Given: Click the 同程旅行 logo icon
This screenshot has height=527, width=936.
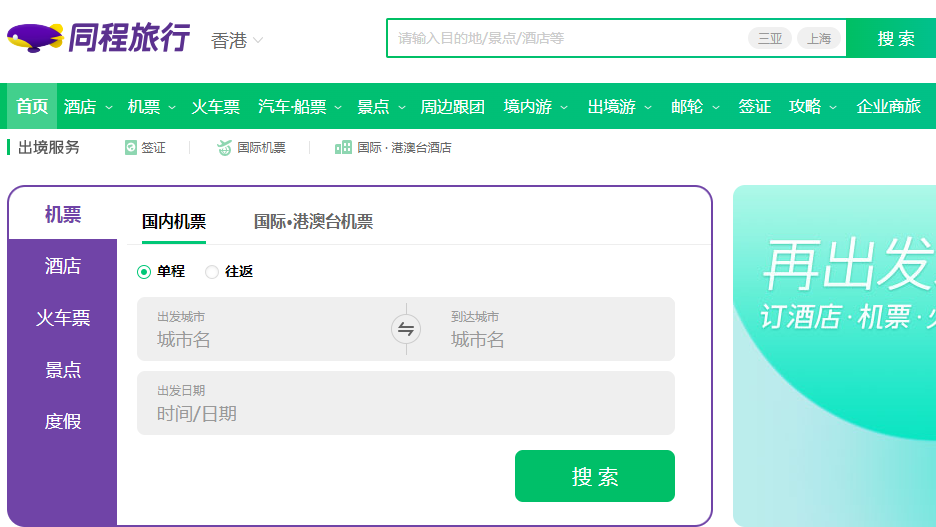Looking at the screenshot, I should pos(36,38).
